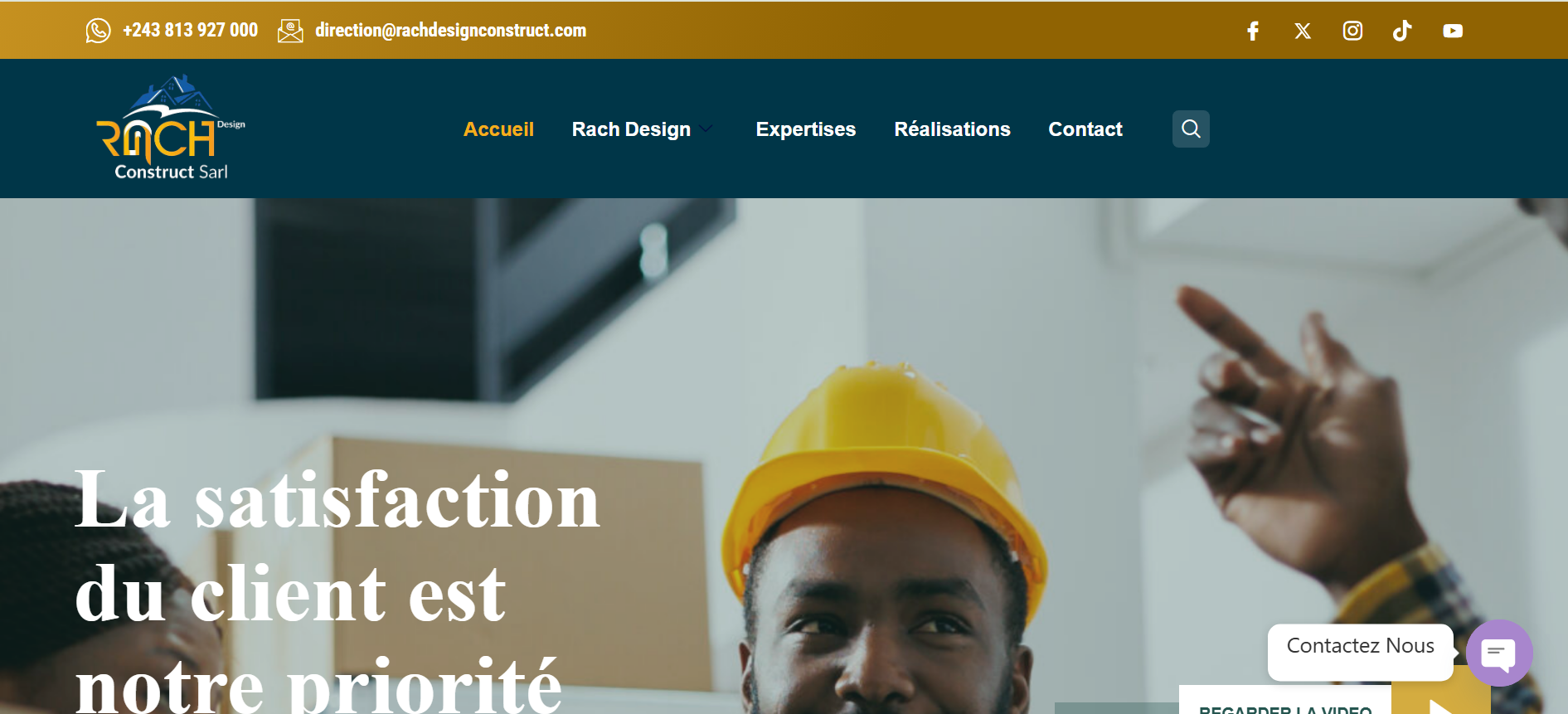
Task: Expand the Rach Design dropdown chevron
Action: [x=706, y=129]
